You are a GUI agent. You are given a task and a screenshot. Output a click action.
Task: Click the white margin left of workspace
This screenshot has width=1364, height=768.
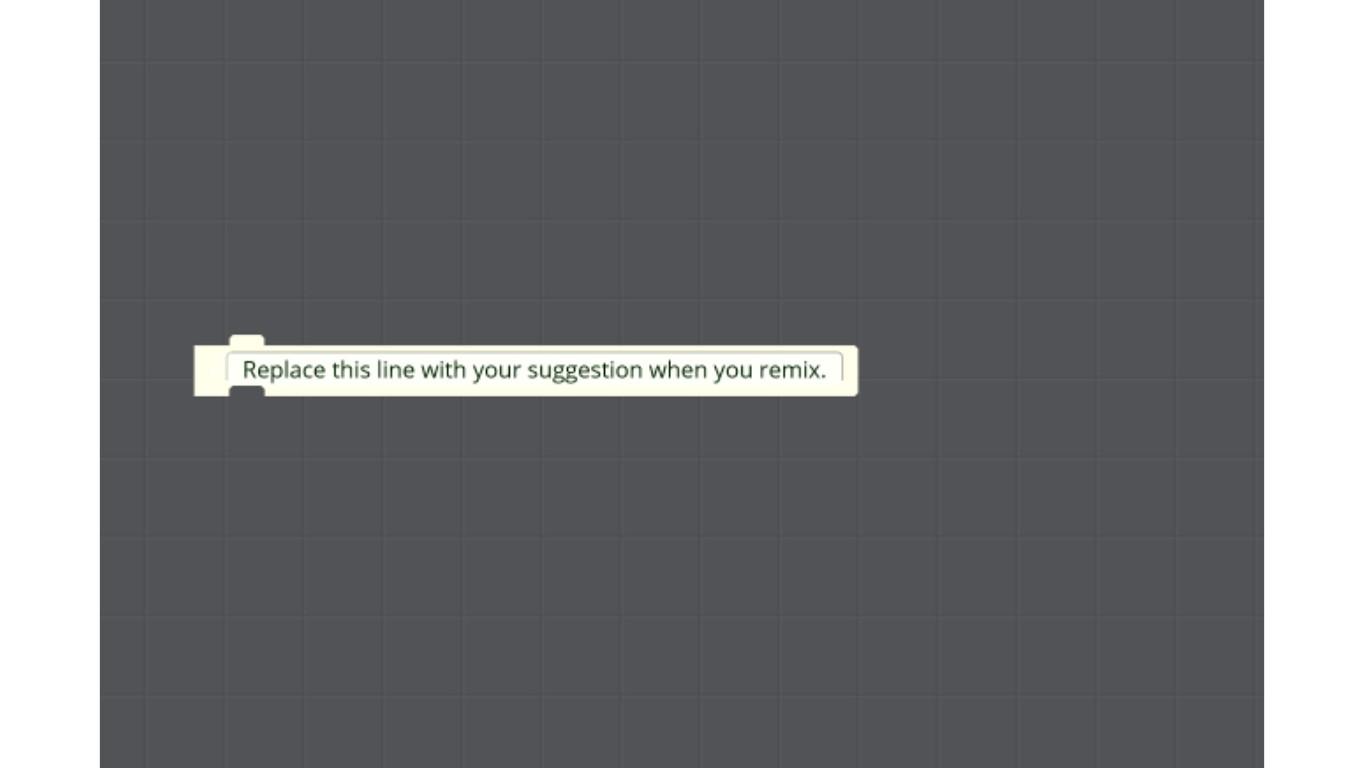tap(50, 384)
